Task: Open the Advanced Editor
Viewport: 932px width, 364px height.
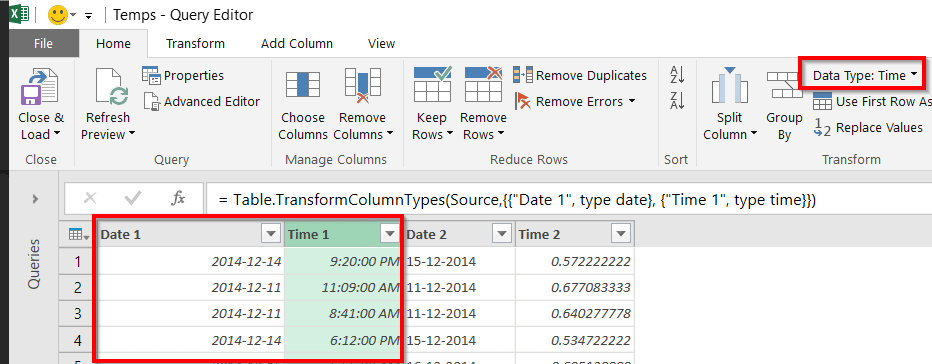Action: tap(202, 102)
